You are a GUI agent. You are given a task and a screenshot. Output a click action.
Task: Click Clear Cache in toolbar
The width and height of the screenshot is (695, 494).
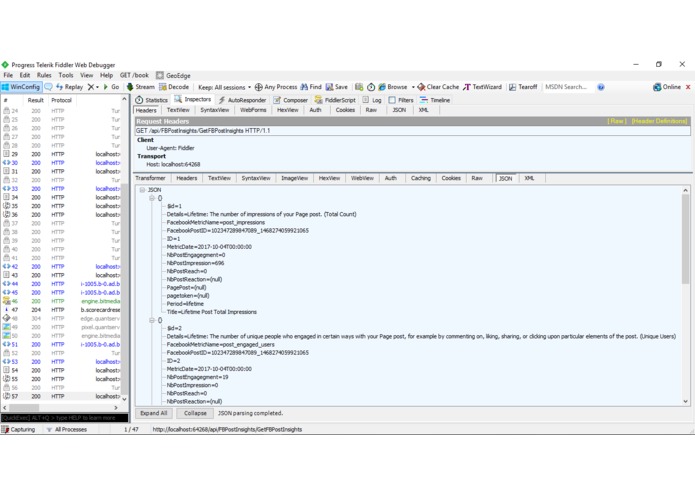click(x=438, y=87)
